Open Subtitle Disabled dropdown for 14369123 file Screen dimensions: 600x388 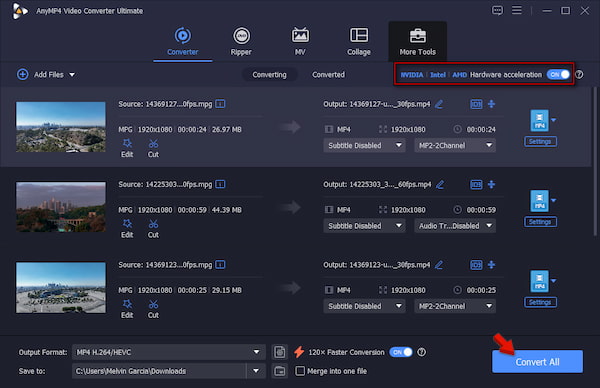[364, 306]
